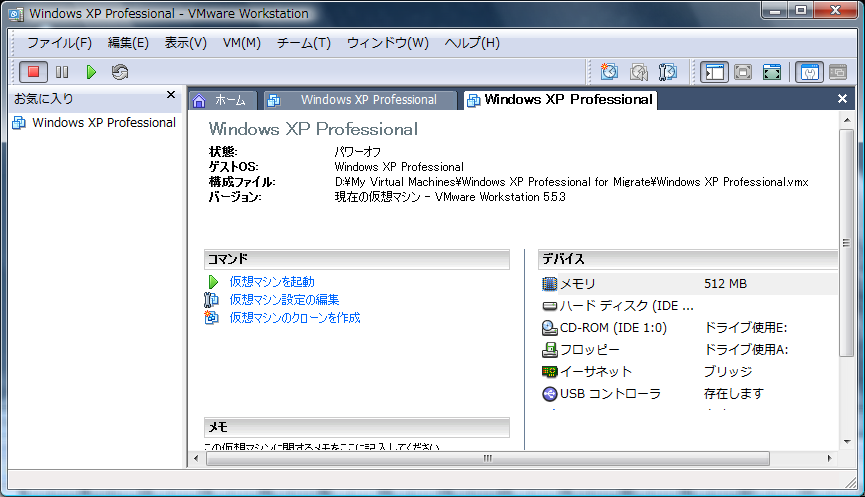Click the home icon on ホーム tab
The height and width of the screenshot is (497, 865).
[x=199, y=100]
